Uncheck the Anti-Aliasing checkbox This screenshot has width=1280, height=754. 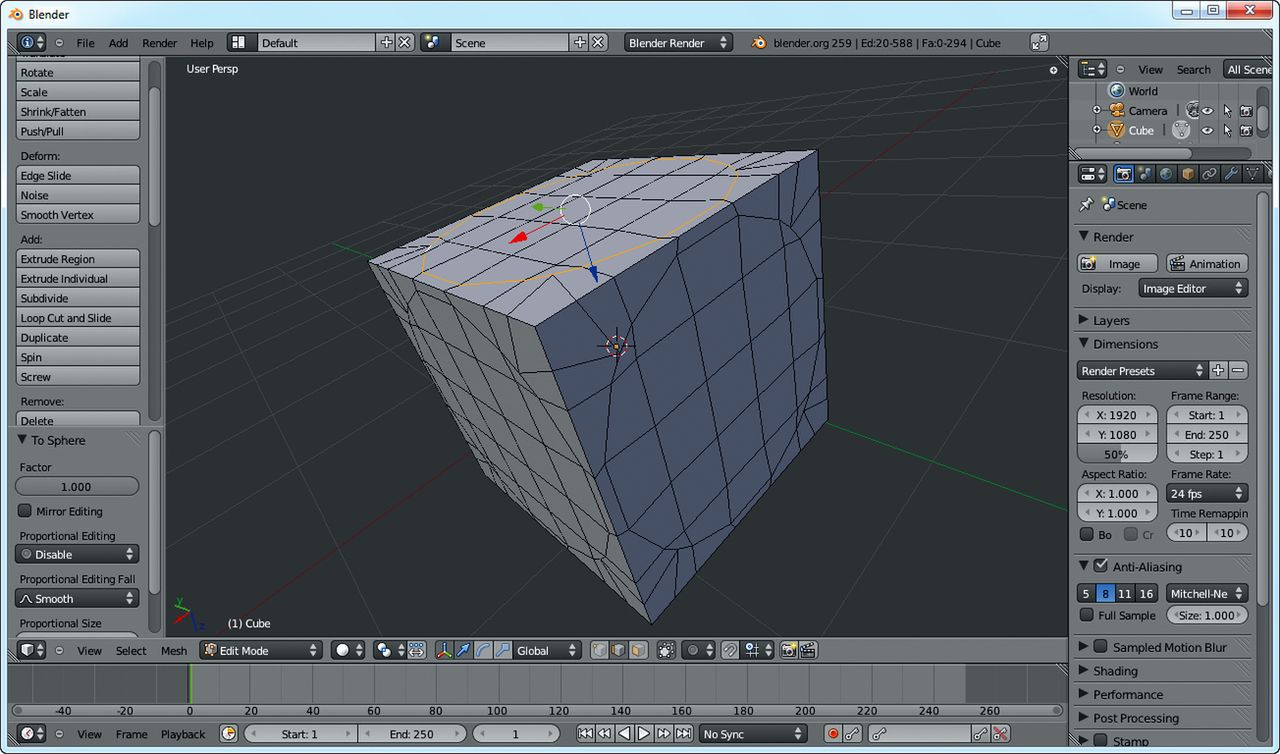pos(1100,566)
